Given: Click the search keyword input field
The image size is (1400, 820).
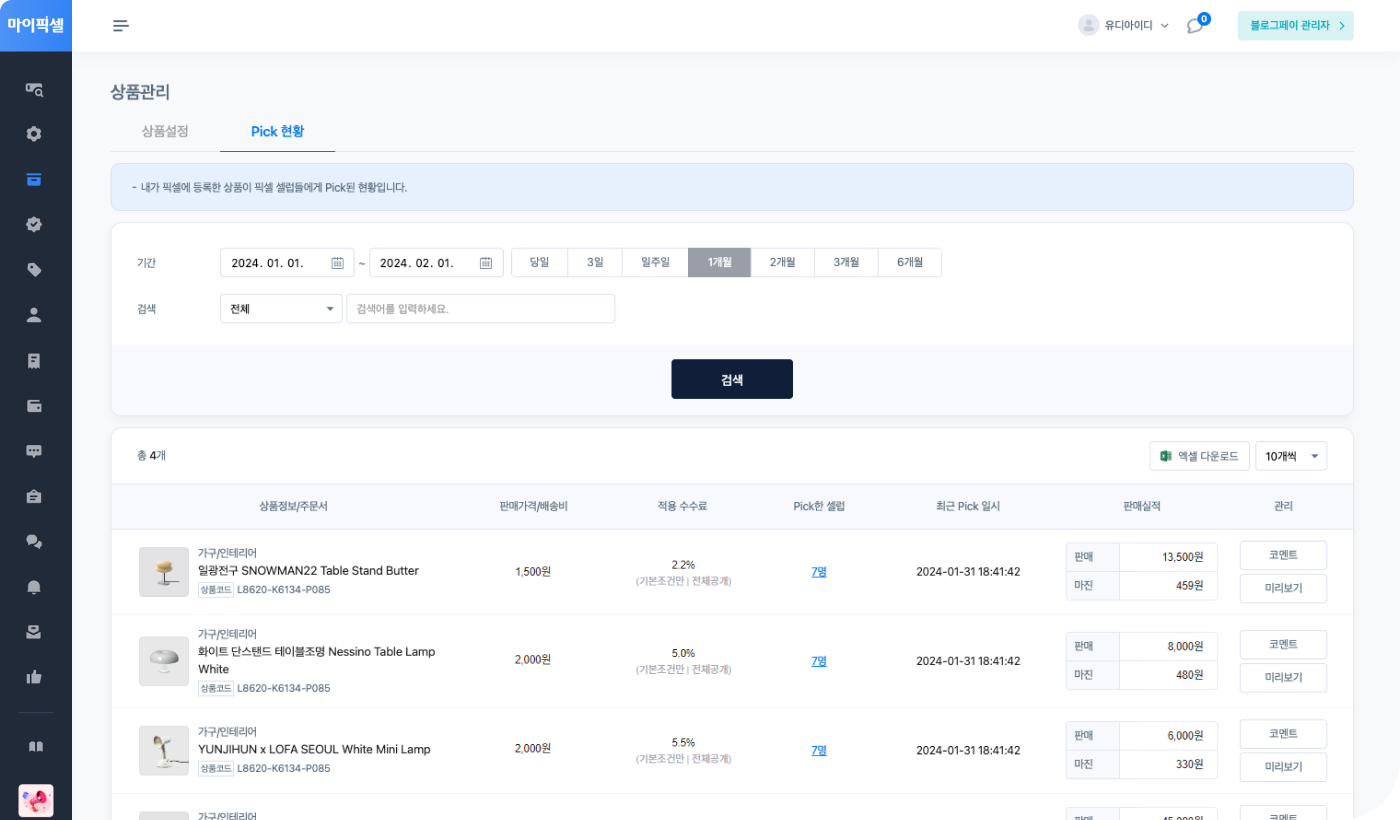Looking at the screenshot, I should (x=480, y=309).
